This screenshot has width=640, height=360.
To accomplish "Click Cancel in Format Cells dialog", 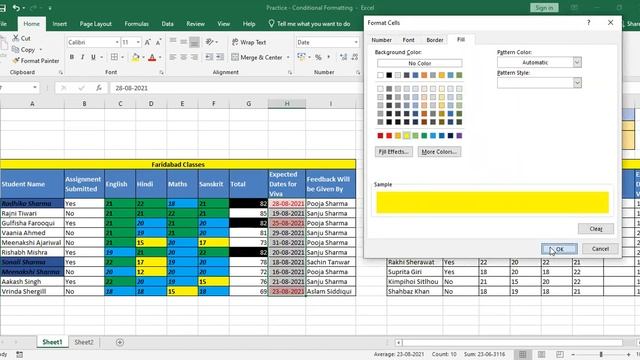I will [600, 249].
